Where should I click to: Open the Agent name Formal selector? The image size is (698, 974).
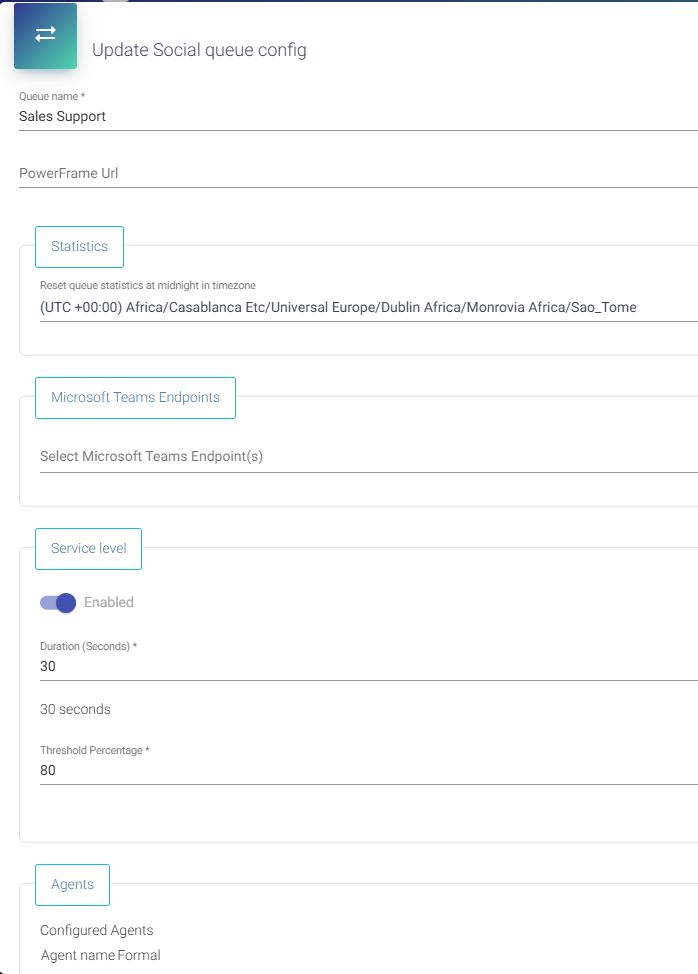(100, 955)
